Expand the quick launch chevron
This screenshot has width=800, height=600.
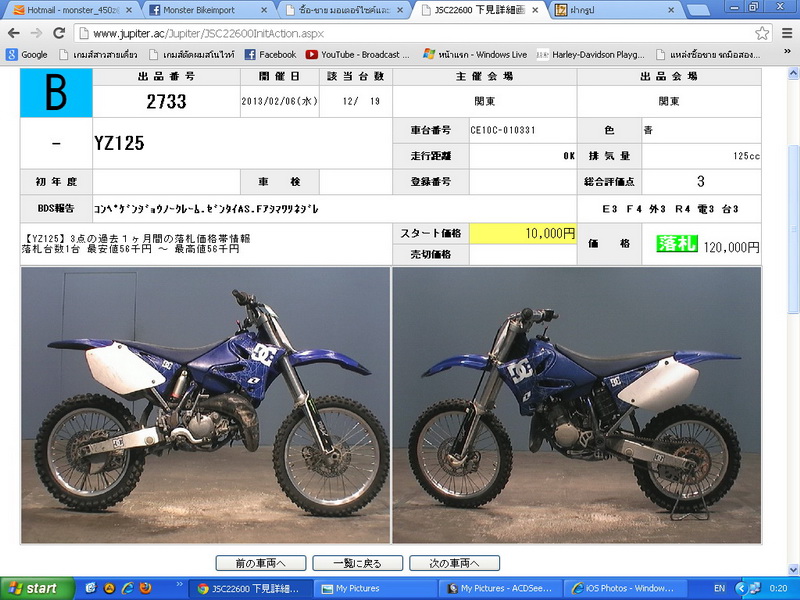coord(179,584)
